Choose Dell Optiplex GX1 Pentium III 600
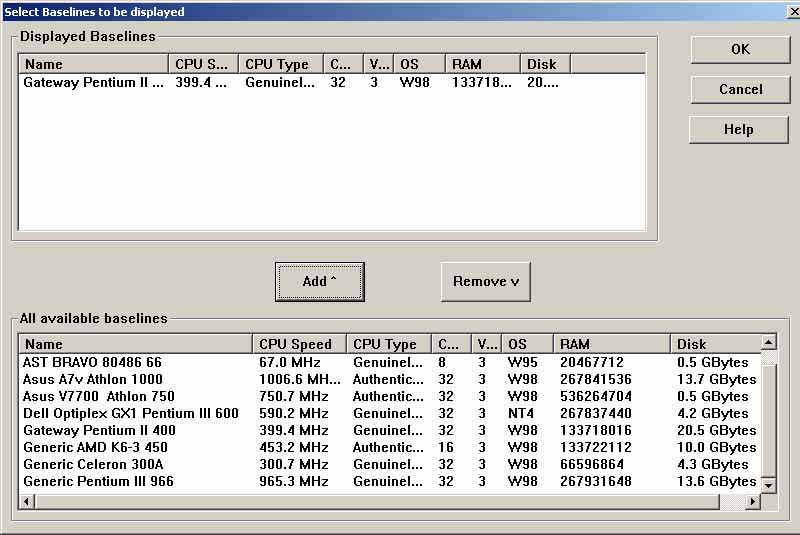The width and height of the screenshot is (800, 535). click(x=131, y=413)
